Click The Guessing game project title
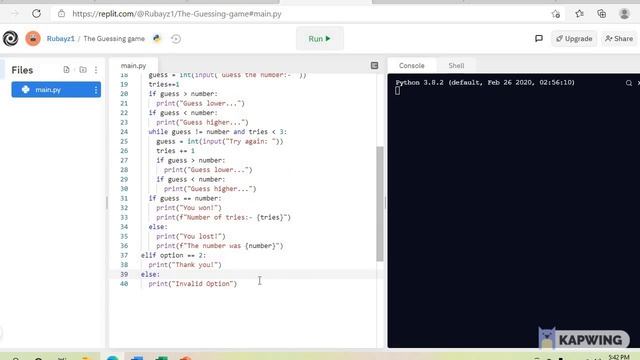Image resolution: width=640 pixels, height=360 pixels. 114,38
